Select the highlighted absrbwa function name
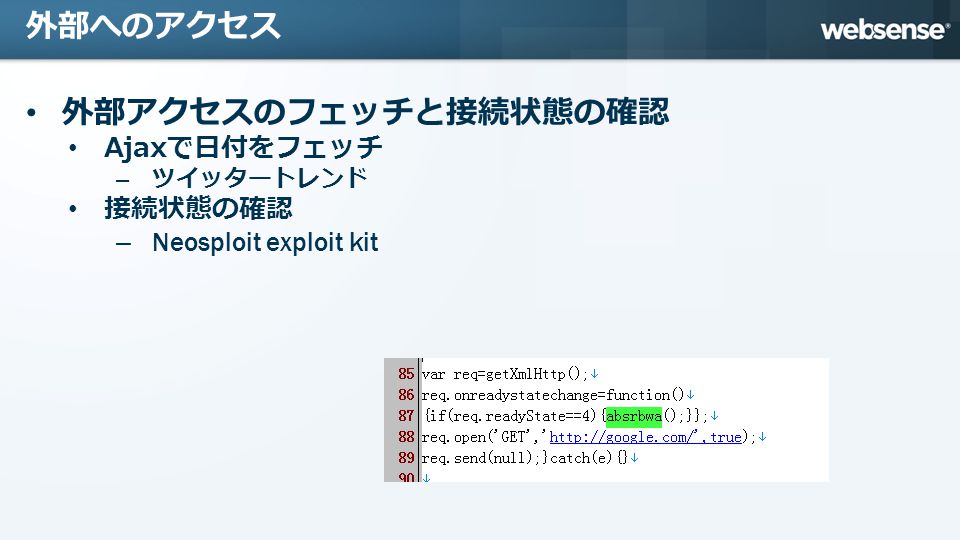The image size is (960, 540). pos(634,416)
